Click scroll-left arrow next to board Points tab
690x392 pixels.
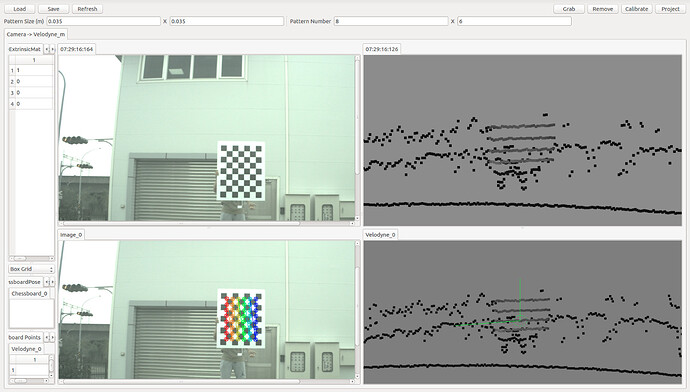47,337
